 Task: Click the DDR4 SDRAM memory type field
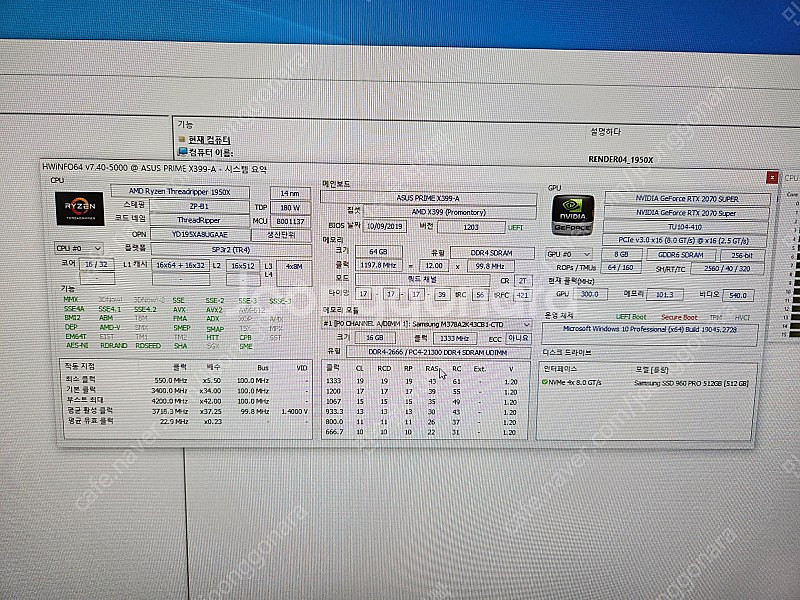click(492, 253)
